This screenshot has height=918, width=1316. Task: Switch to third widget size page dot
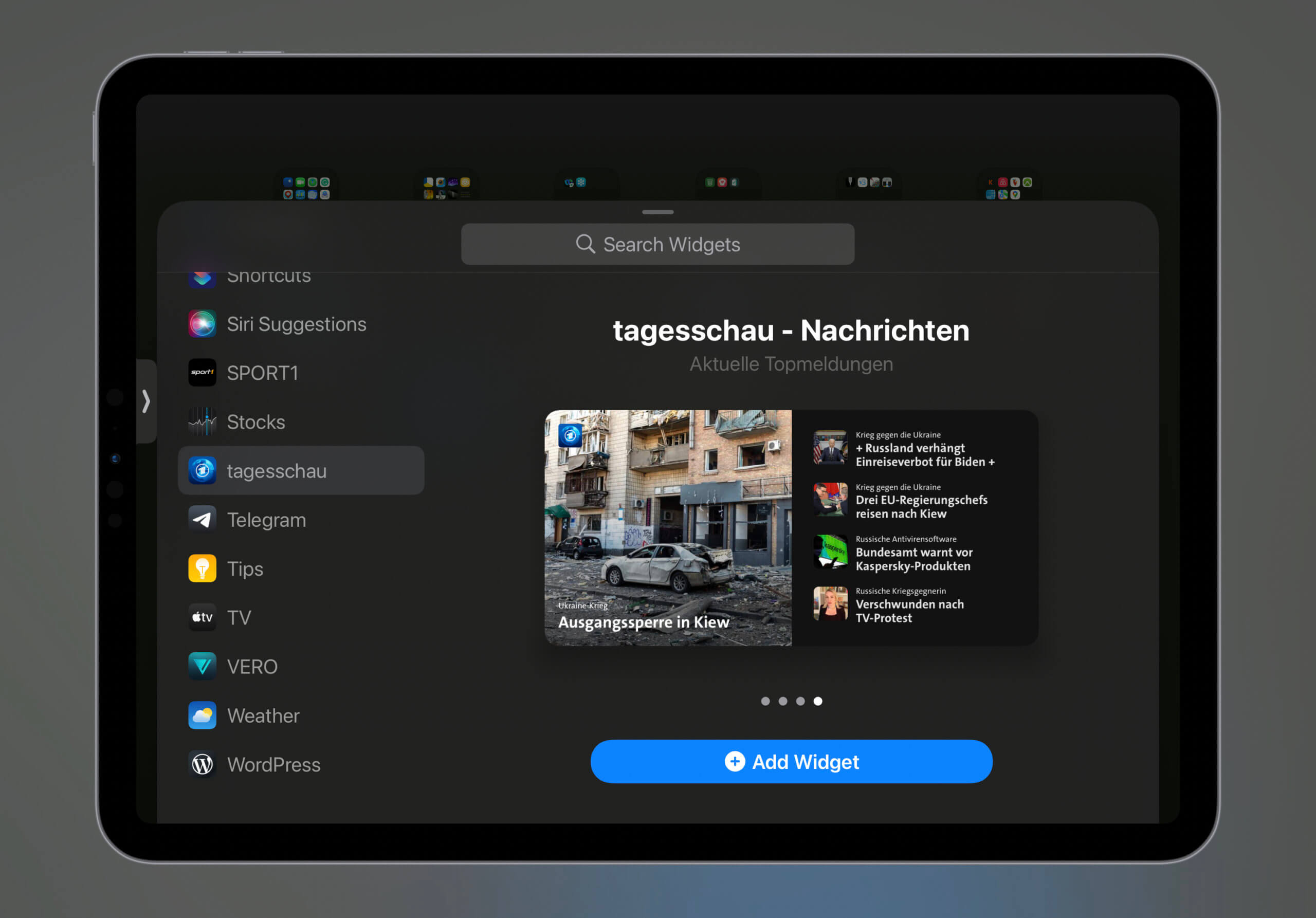800,701
